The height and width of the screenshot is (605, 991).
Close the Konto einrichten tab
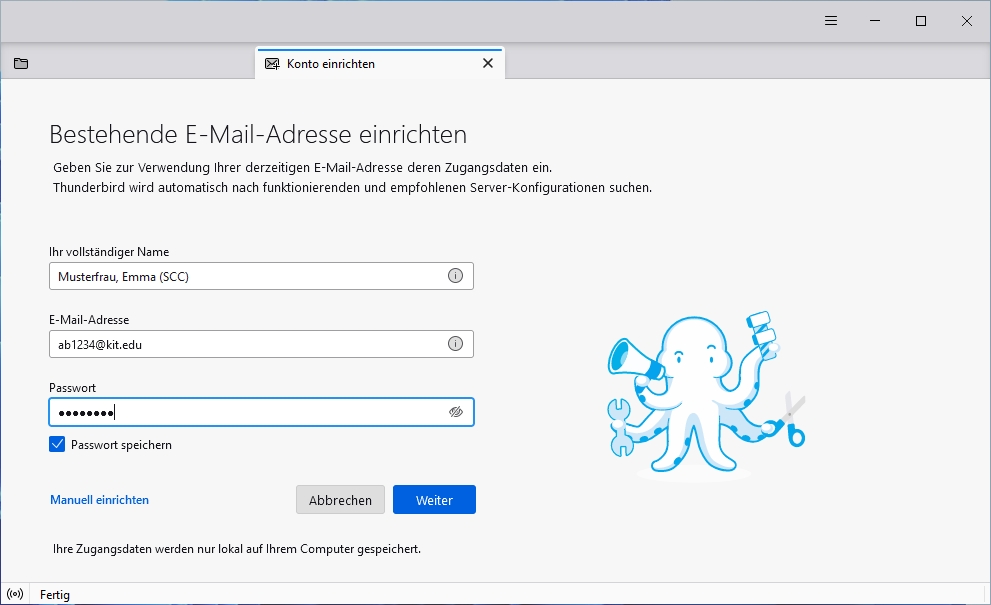(x=487, y=63)
